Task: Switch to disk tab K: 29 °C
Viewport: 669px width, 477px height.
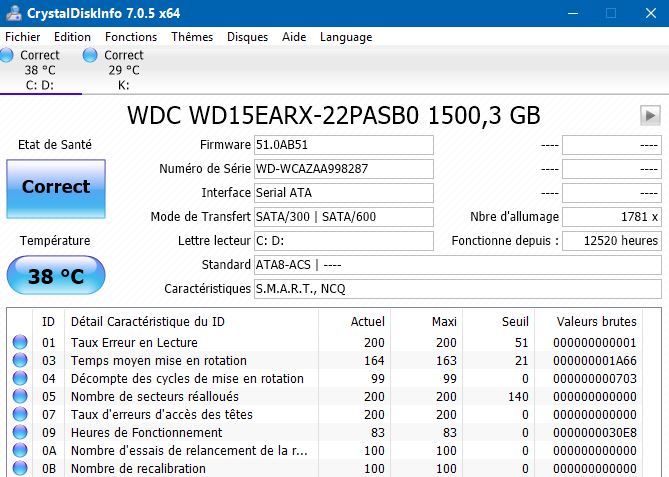Action: (124, 70)
